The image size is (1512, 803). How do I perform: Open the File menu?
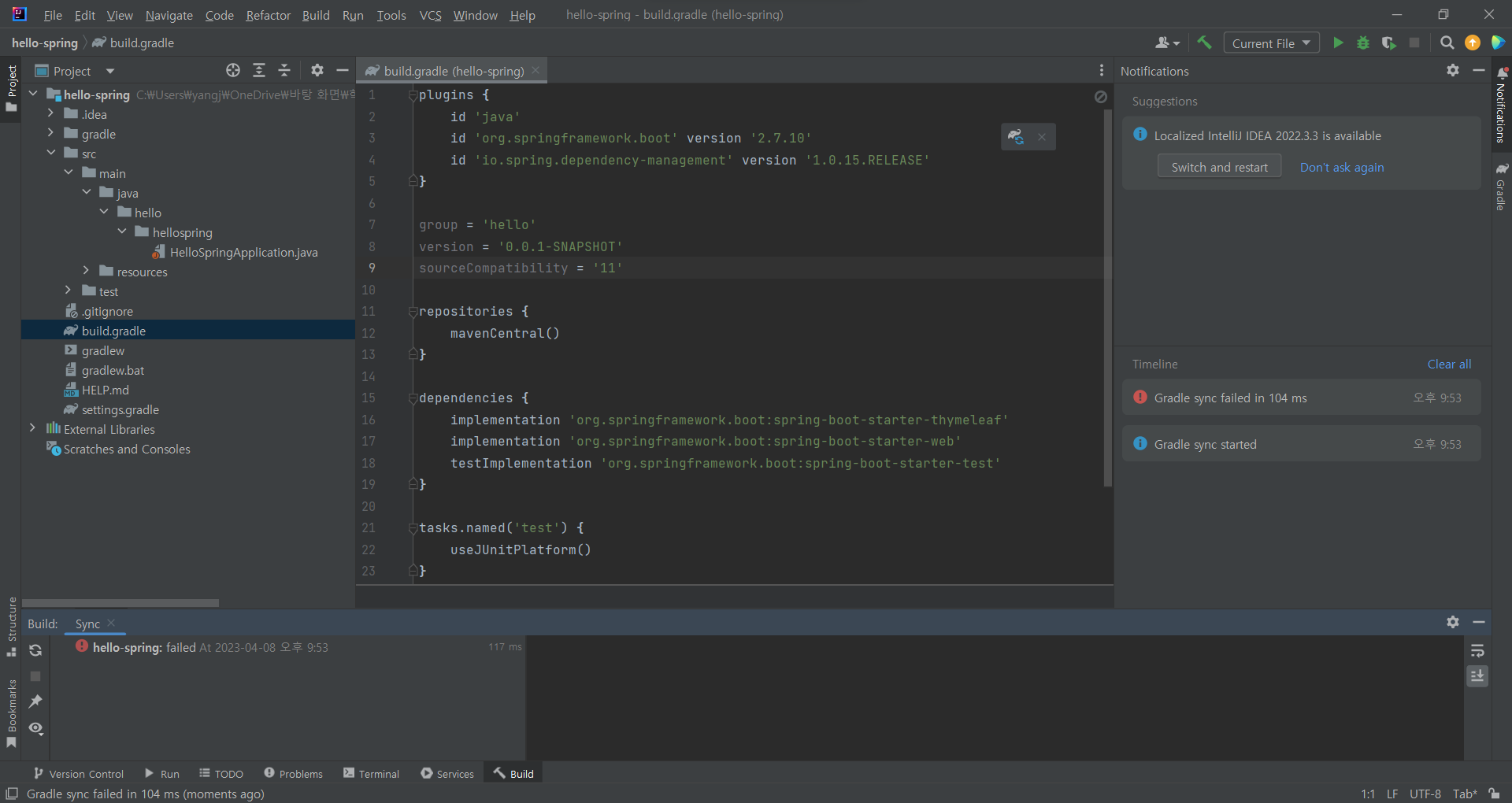point(53,15)
